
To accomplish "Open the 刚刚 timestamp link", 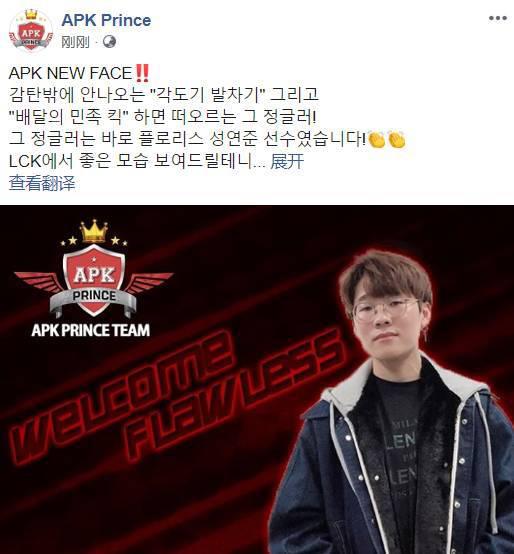I will point(75,42).
